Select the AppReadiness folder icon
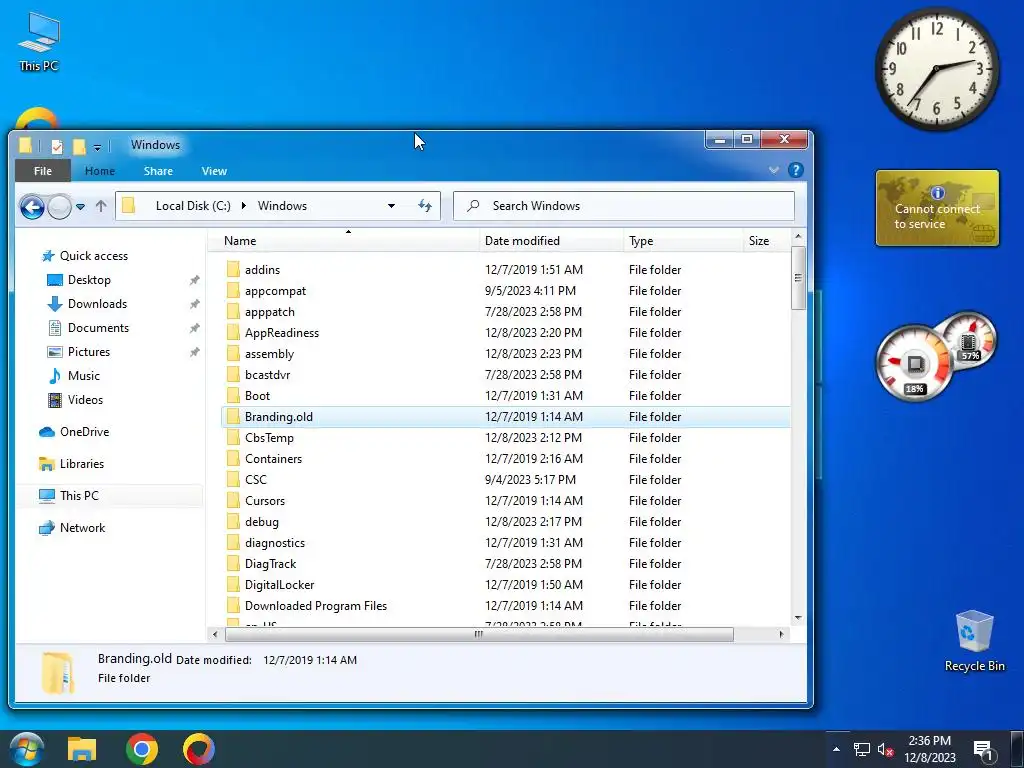Viewport: 1024px width, 768px height. coord(233,332)
